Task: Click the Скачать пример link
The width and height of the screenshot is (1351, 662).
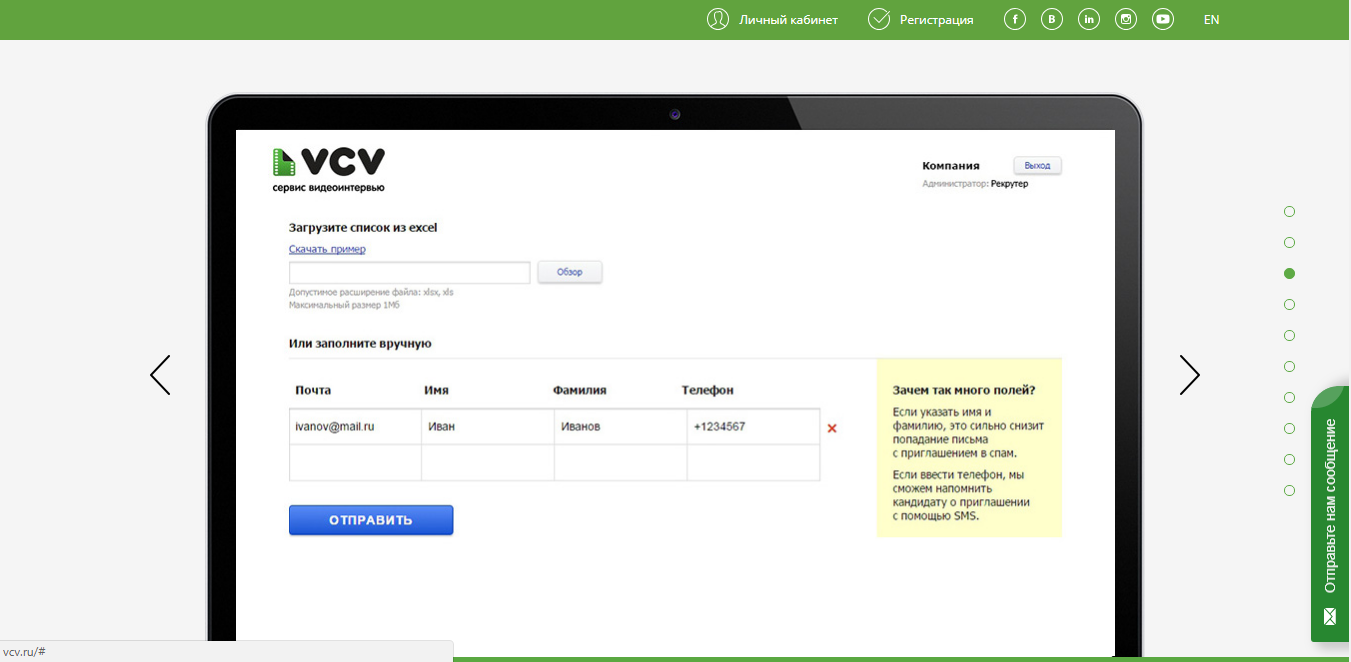Action: [x=327, y=249]
